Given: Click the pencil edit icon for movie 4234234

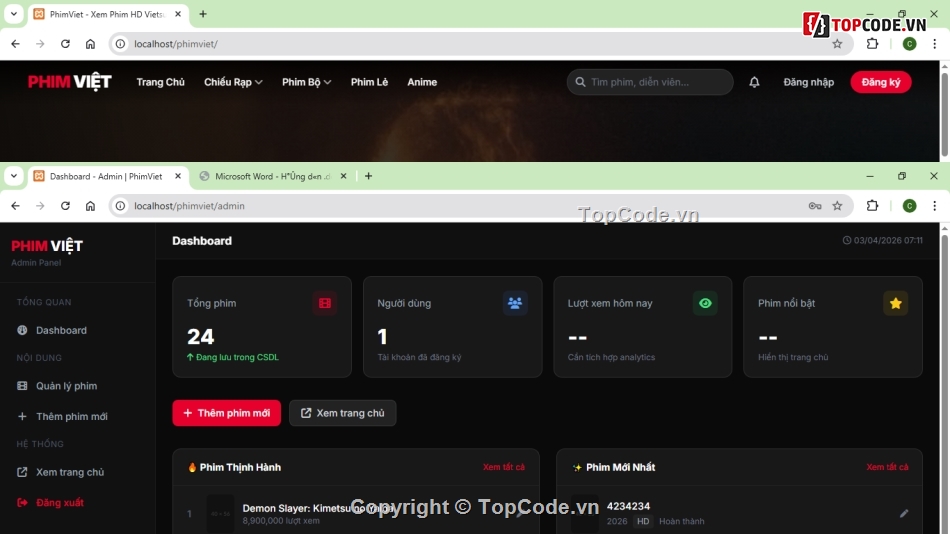Looking at the screenshot, I should [904, 513].
